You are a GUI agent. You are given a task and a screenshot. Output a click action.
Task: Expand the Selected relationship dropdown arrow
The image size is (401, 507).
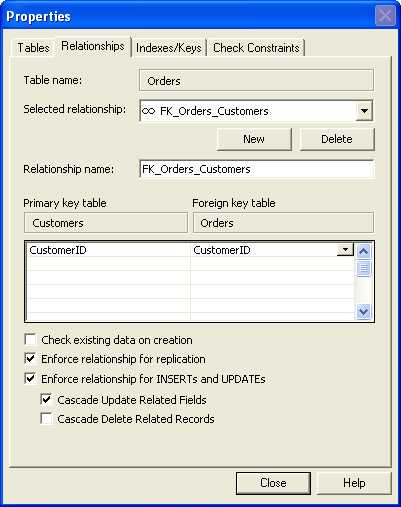(364, 111)
